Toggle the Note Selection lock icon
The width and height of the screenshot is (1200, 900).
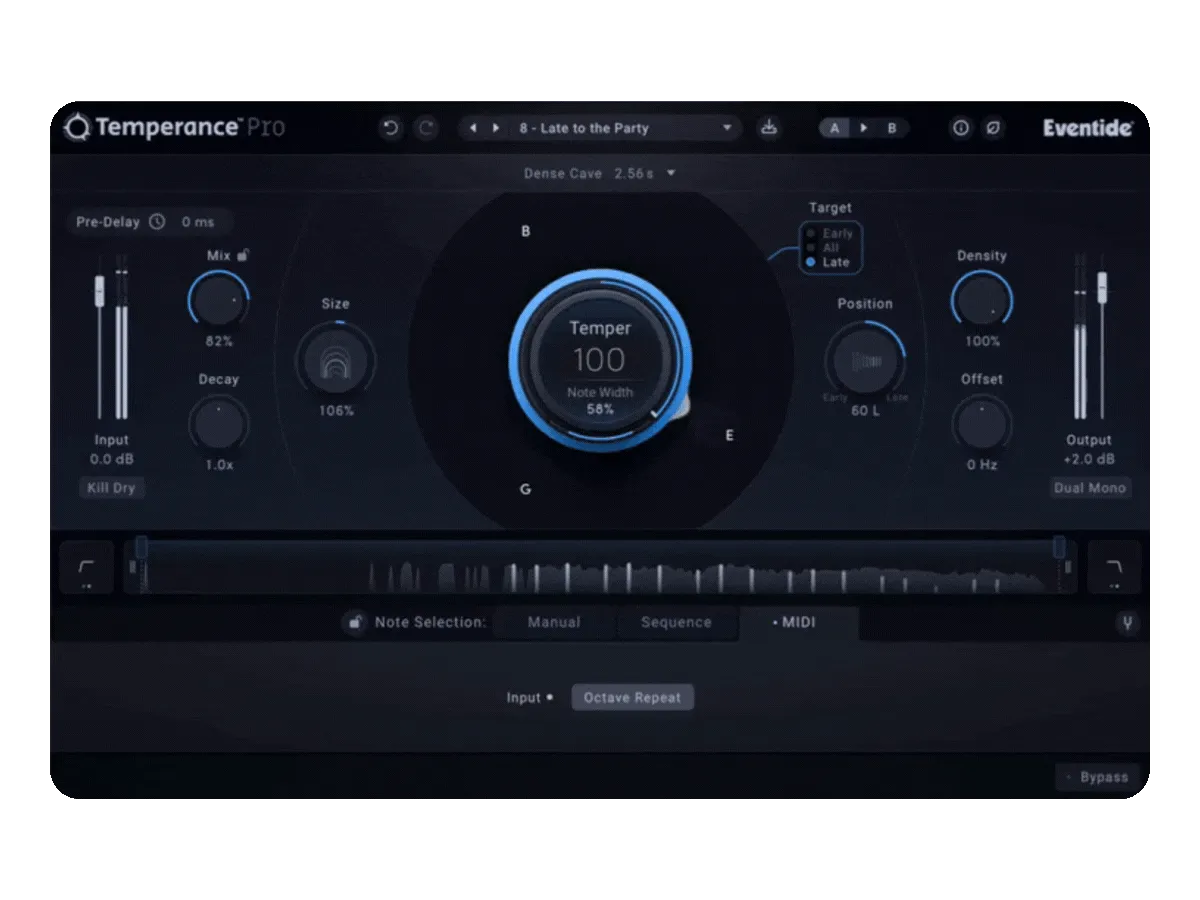(354, 623)
